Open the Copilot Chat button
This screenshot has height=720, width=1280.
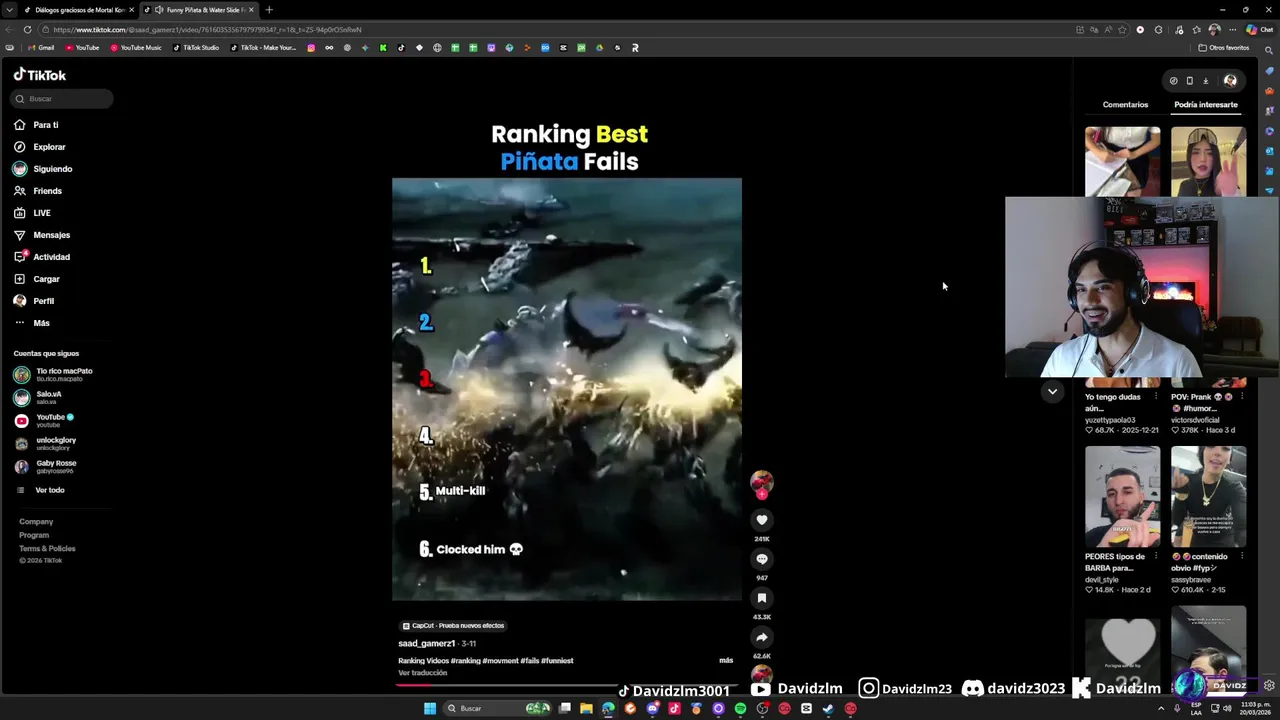[x=1259, y=30]
